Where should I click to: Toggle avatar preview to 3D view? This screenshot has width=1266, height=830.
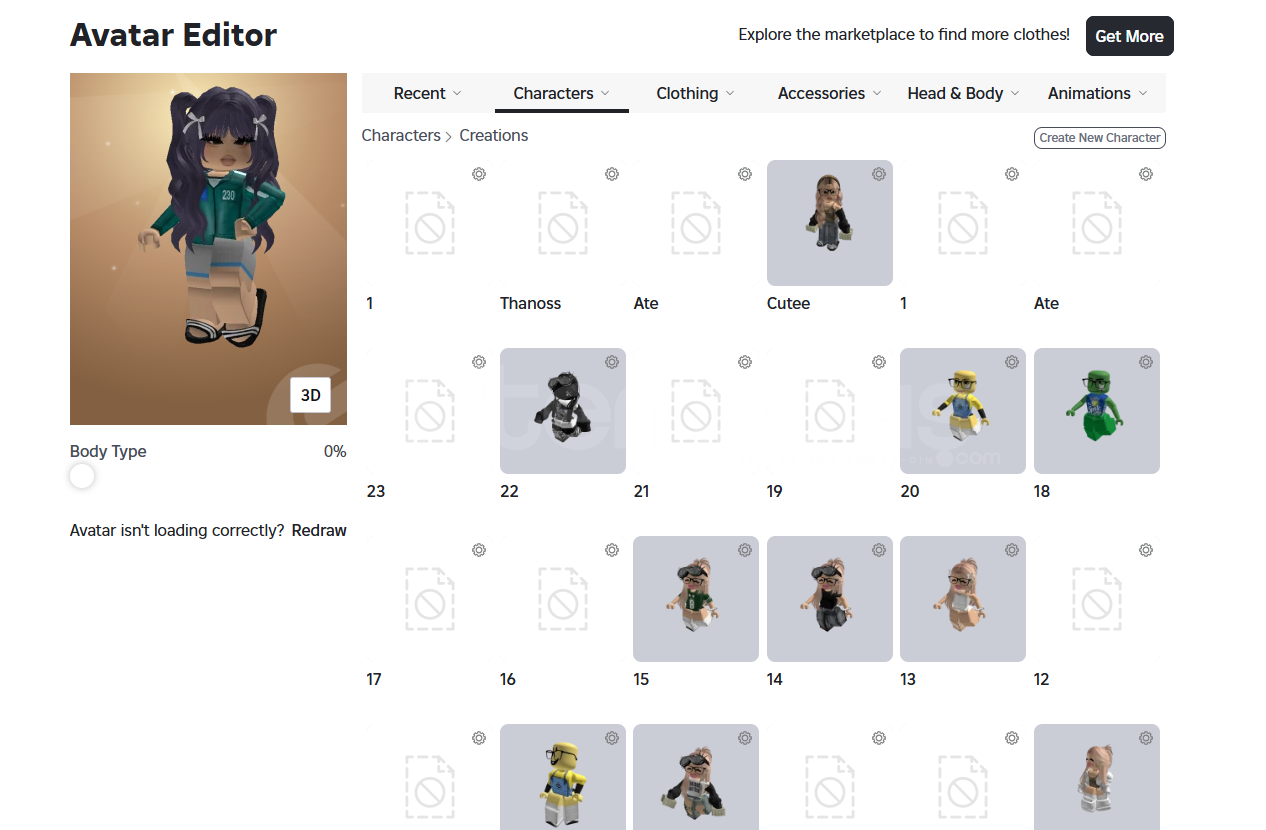311,395
